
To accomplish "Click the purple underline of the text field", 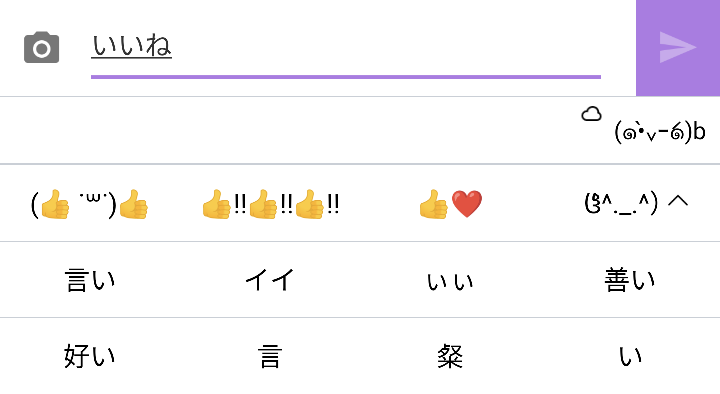I will click(346, 77).
